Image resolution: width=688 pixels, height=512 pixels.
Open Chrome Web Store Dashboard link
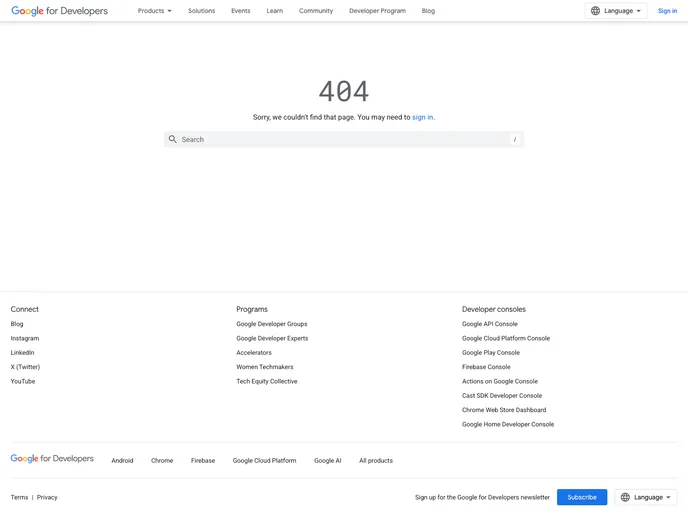tap(504, 410)
